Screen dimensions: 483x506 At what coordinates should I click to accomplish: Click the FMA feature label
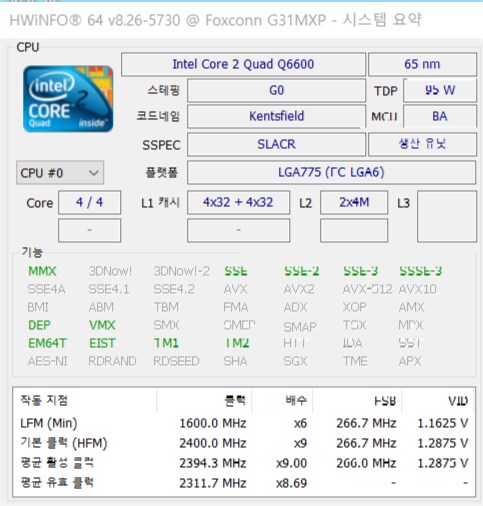236,307
